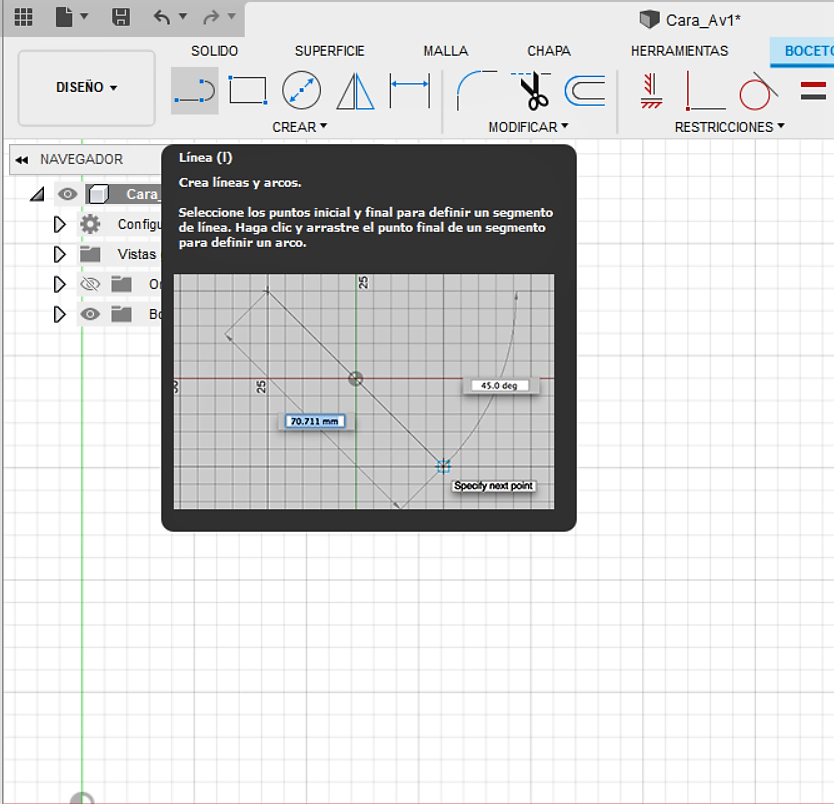Image resolution: width=834 pixels, height=804 pixels.
Task: Switch to the MALLA tab
Action: point(446,51)
